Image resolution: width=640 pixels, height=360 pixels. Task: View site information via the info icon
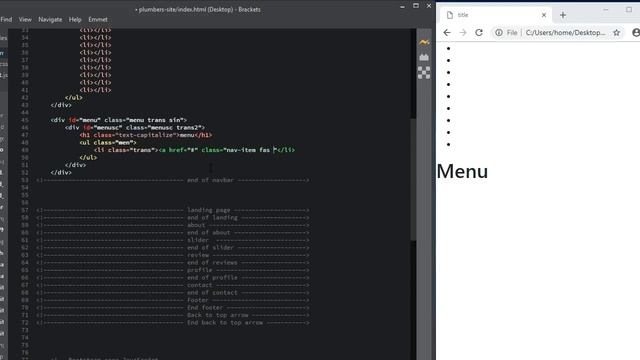tap(499, 33)
